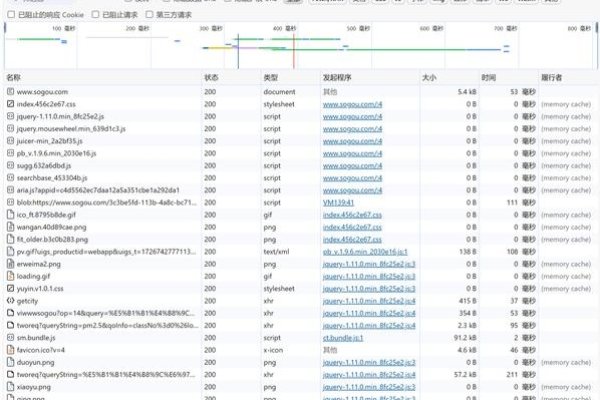The height and width of the screenshot is (400, 600).
Task: Click the image icon for erweima2.png
Action: pos(10,264)
